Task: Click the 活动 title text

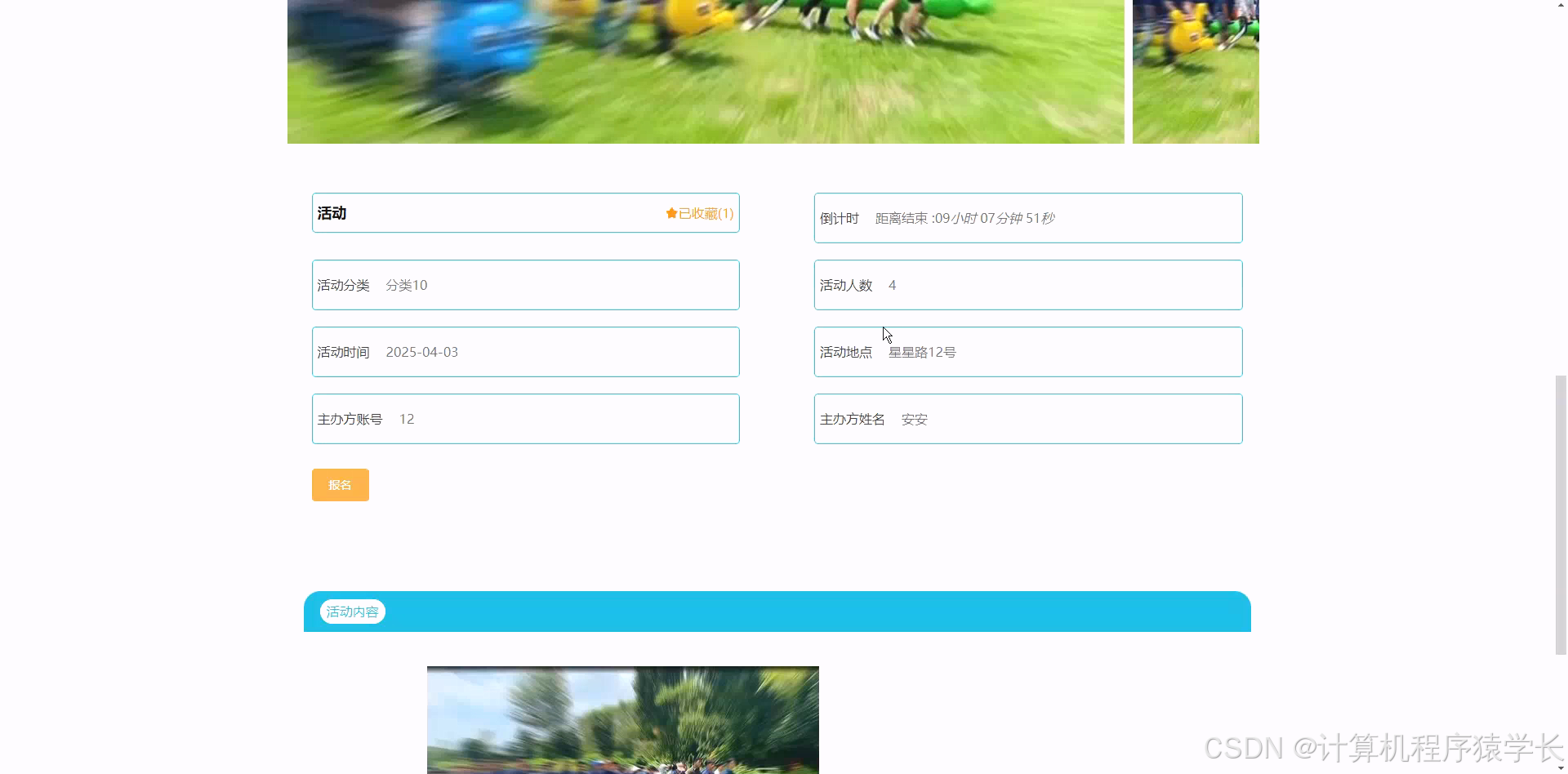Action: (332, 213)
